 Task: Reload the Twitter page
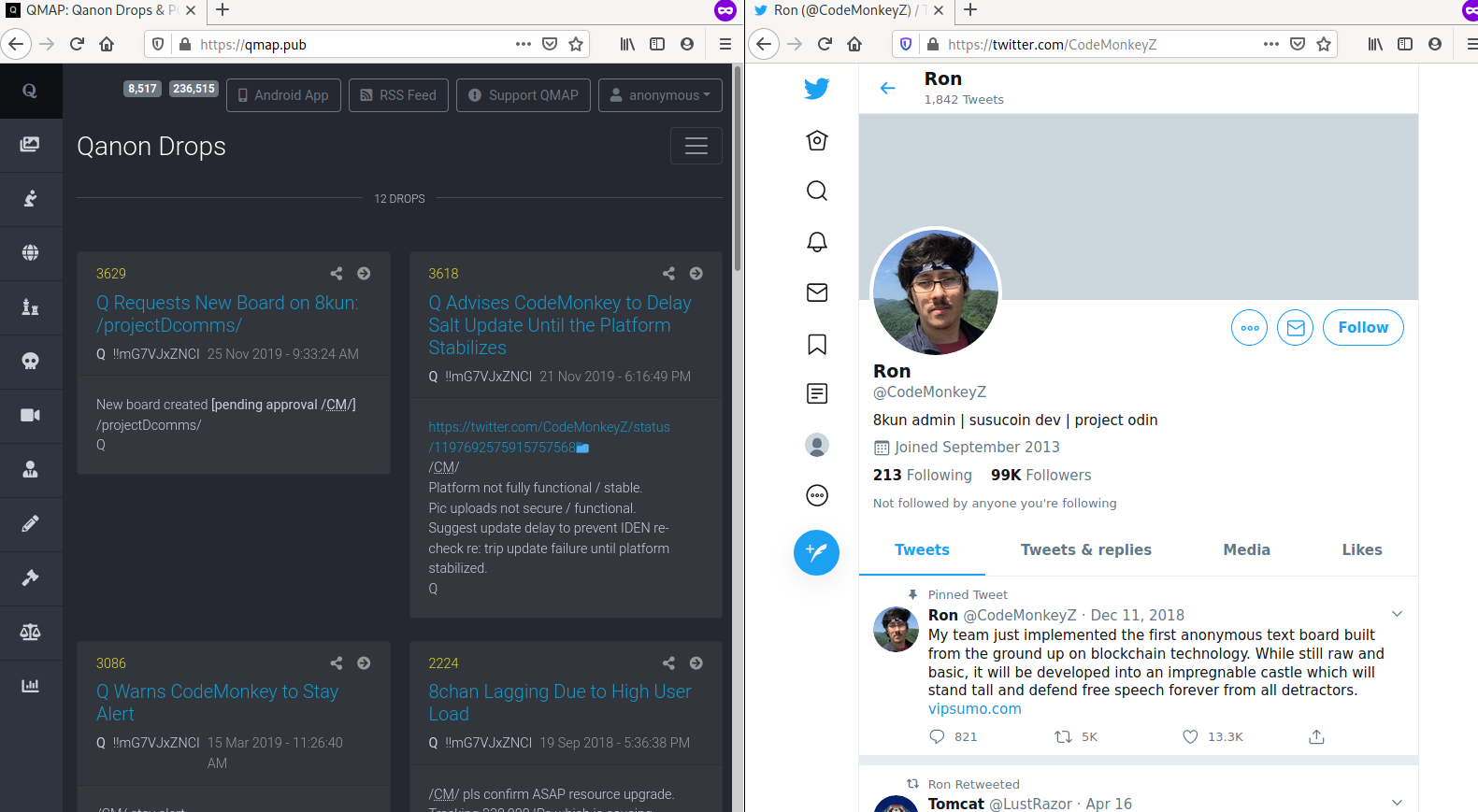(825, 44)
